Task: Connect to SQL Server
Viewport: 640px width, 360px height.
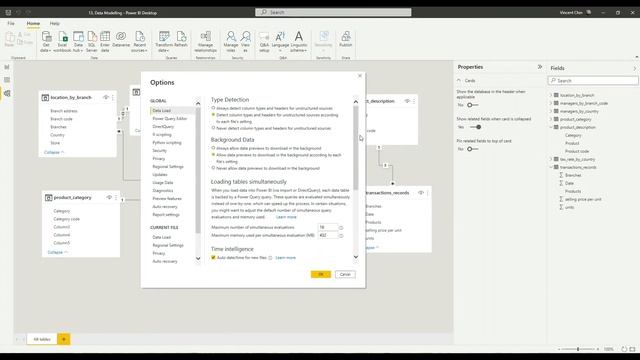Action: 91,42
